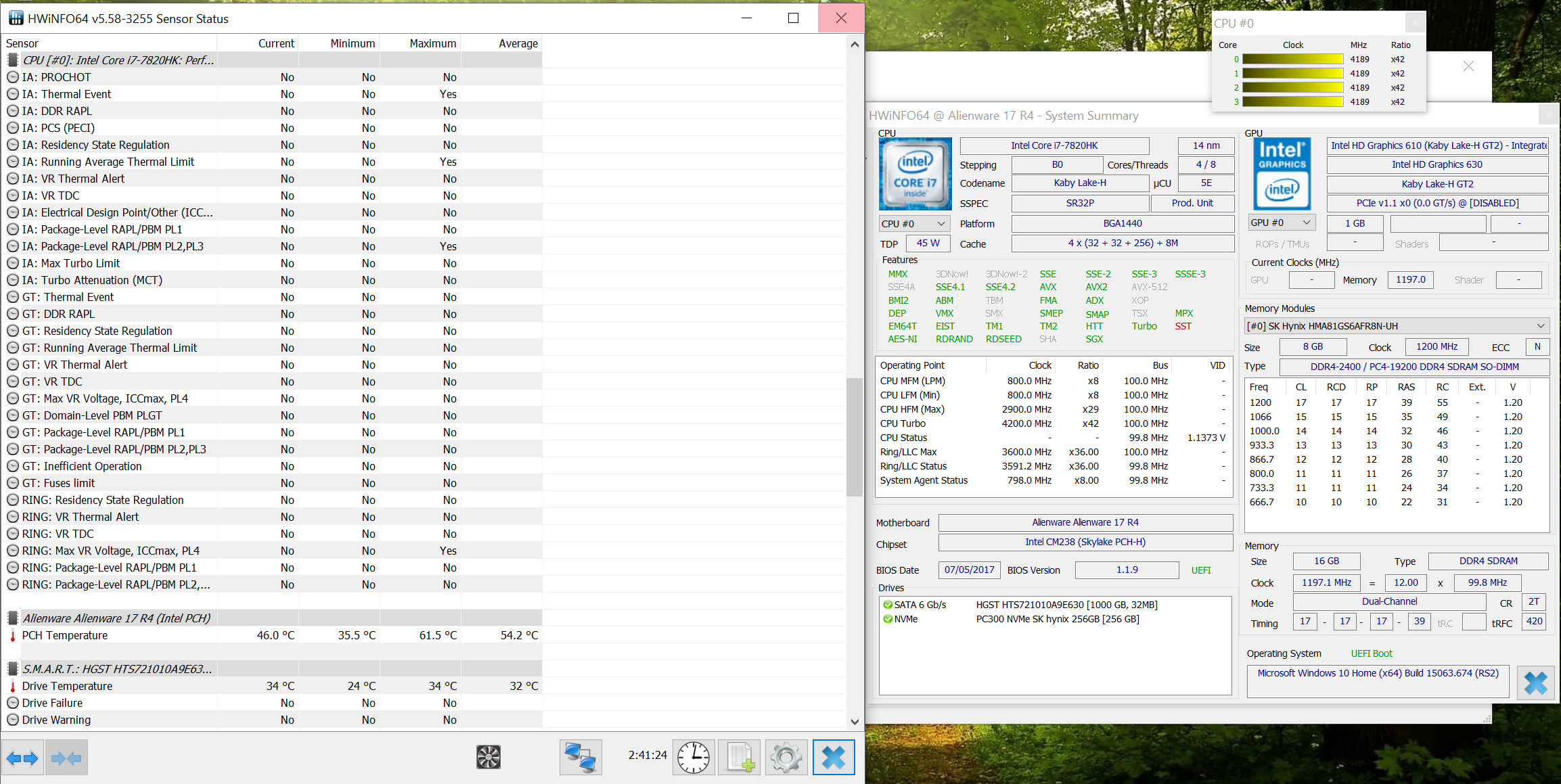Screen dimensions: 1561x784
Task: Click the Sensor column header
Action: click(x=109, y=43)
